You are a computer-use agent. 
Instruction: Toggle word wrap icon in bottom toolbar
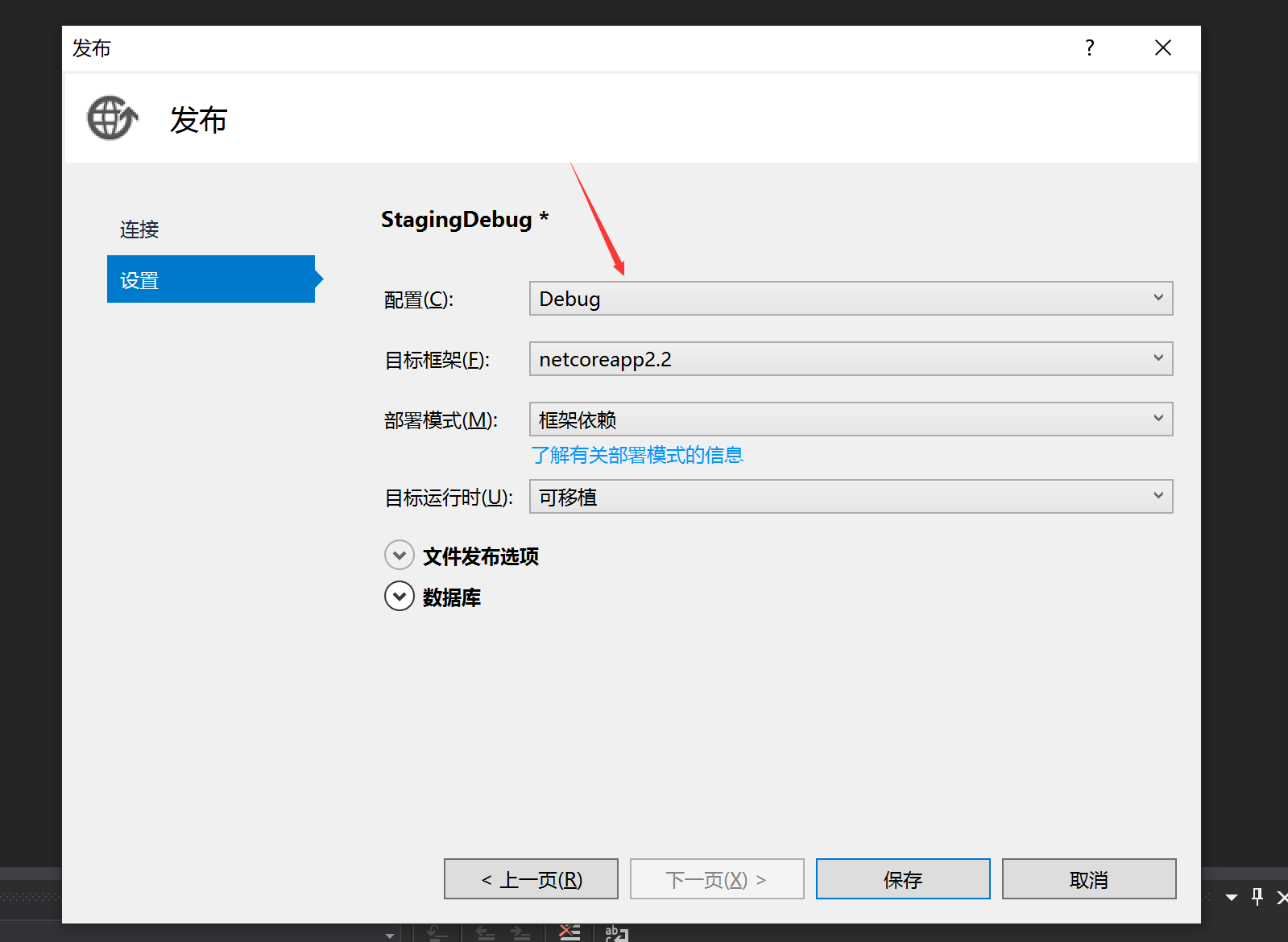coord(616,933)
